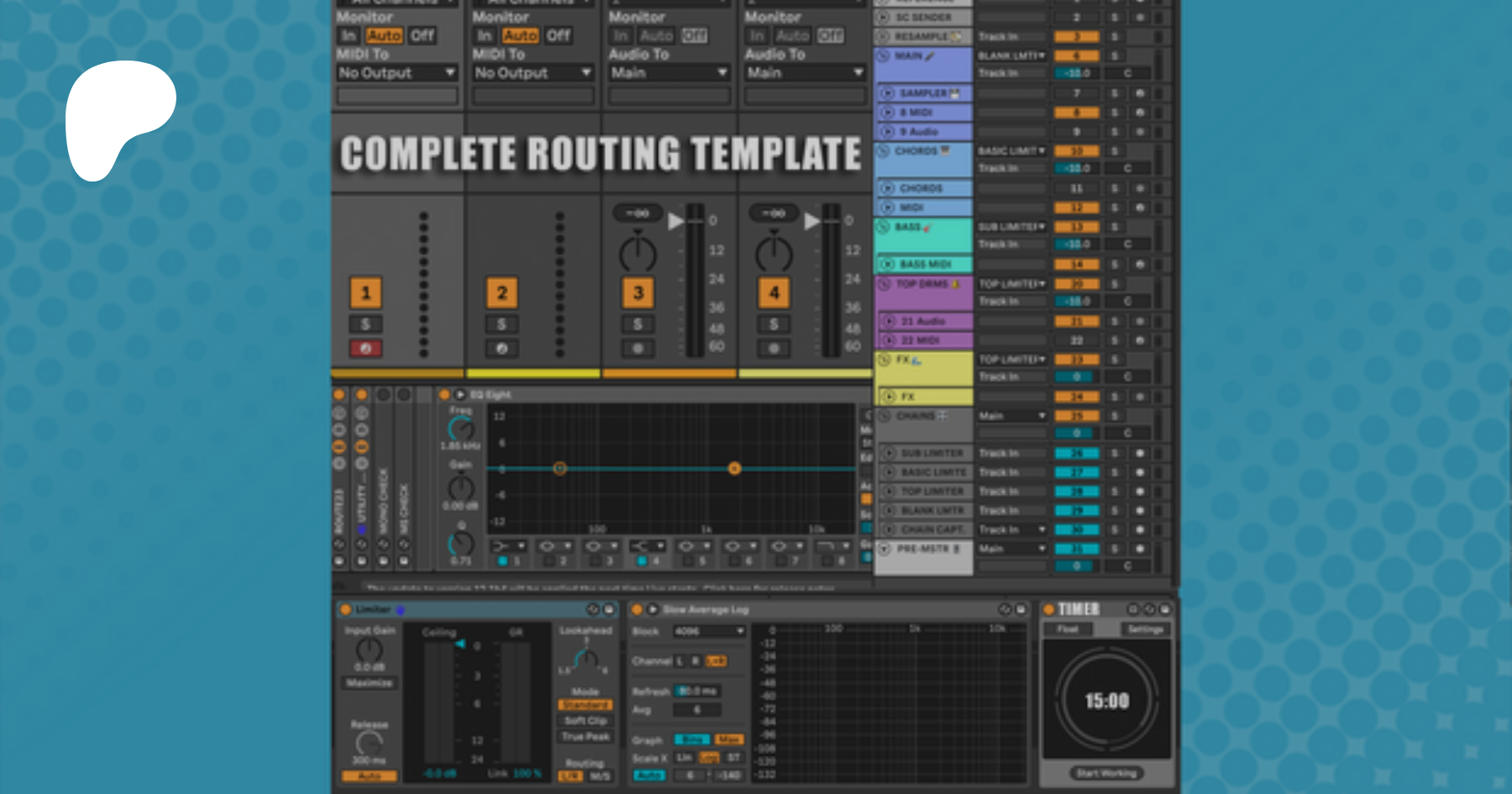
Task: Set first track monitor to In
Action: [348, 35]
